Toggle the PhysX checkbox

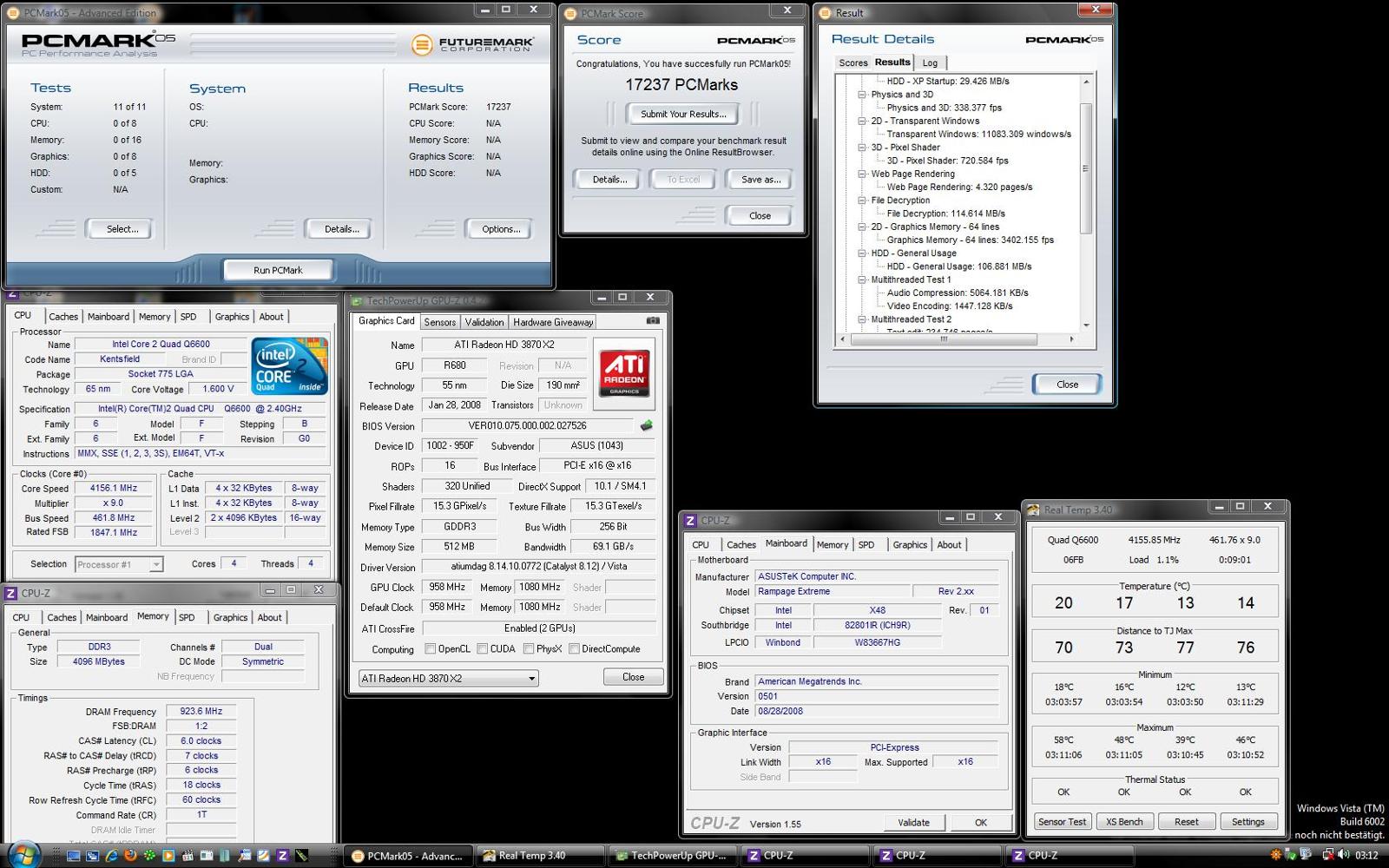[529, 648]
